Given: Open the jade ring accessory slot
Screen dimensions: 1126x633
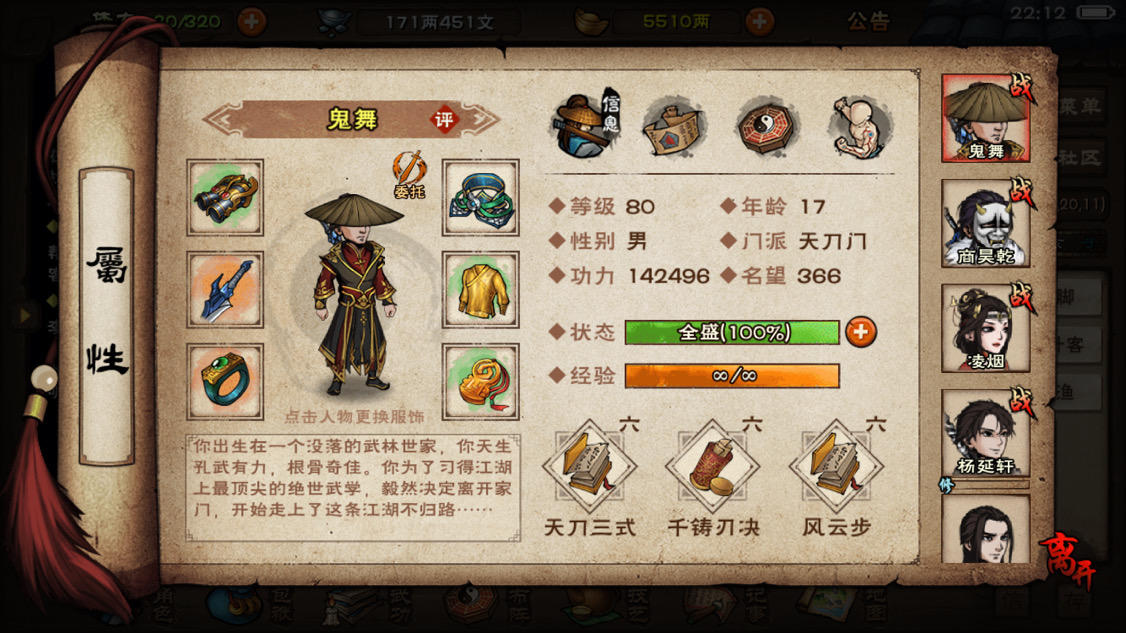Looking at the screenshot, I should pyautogui.click(x=225, y=382).
